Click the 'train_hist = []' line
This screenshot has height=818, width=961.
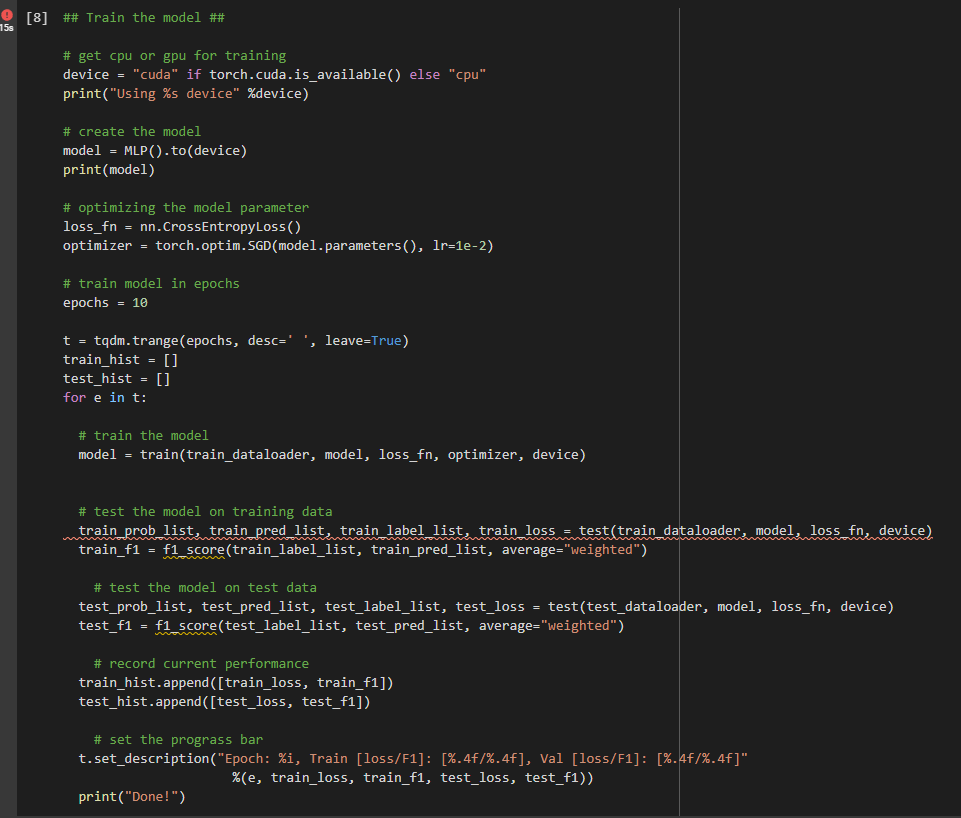click(x=120, y=360)
